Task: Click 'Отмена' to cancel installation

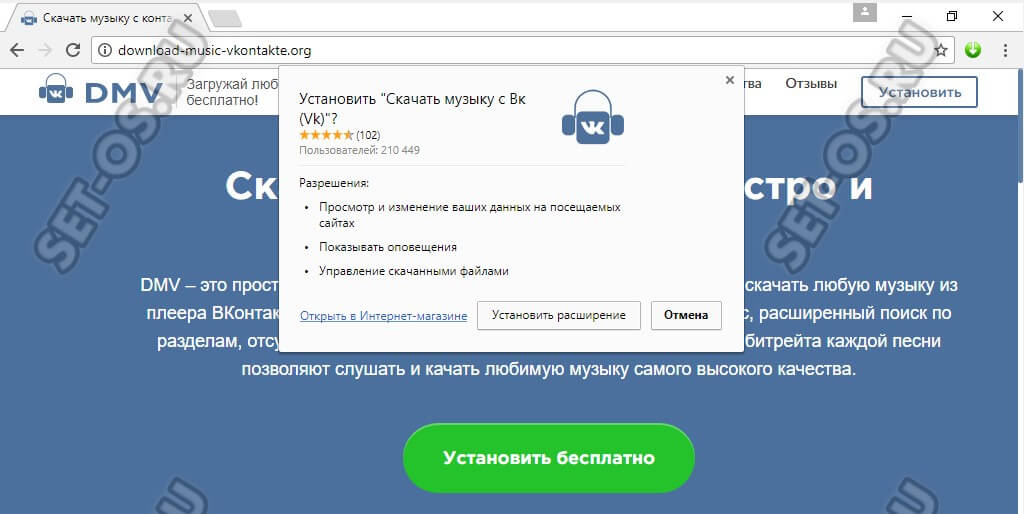Action: [x=686, y=315]
